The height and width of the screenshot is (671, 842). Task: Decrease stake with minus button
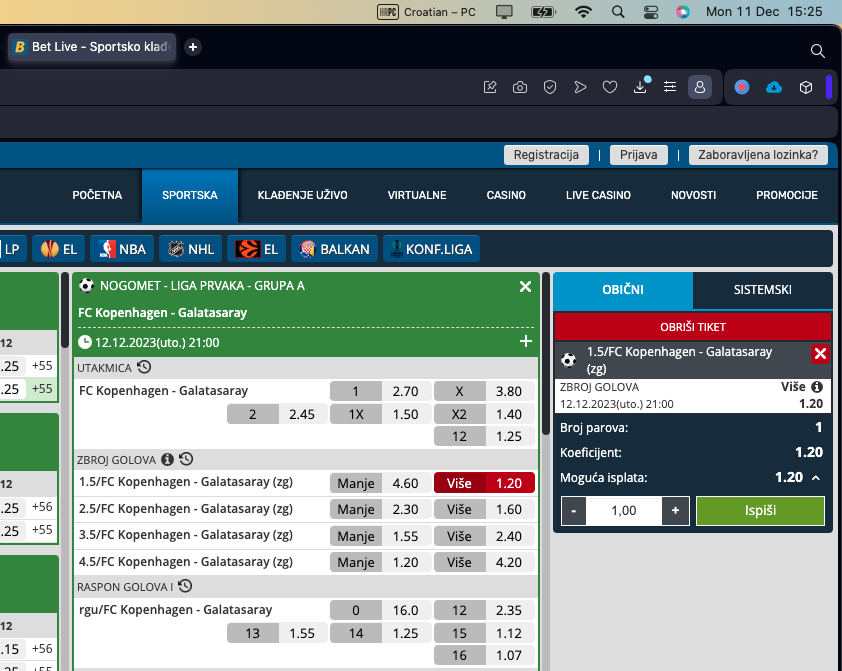tap(574, 510)
